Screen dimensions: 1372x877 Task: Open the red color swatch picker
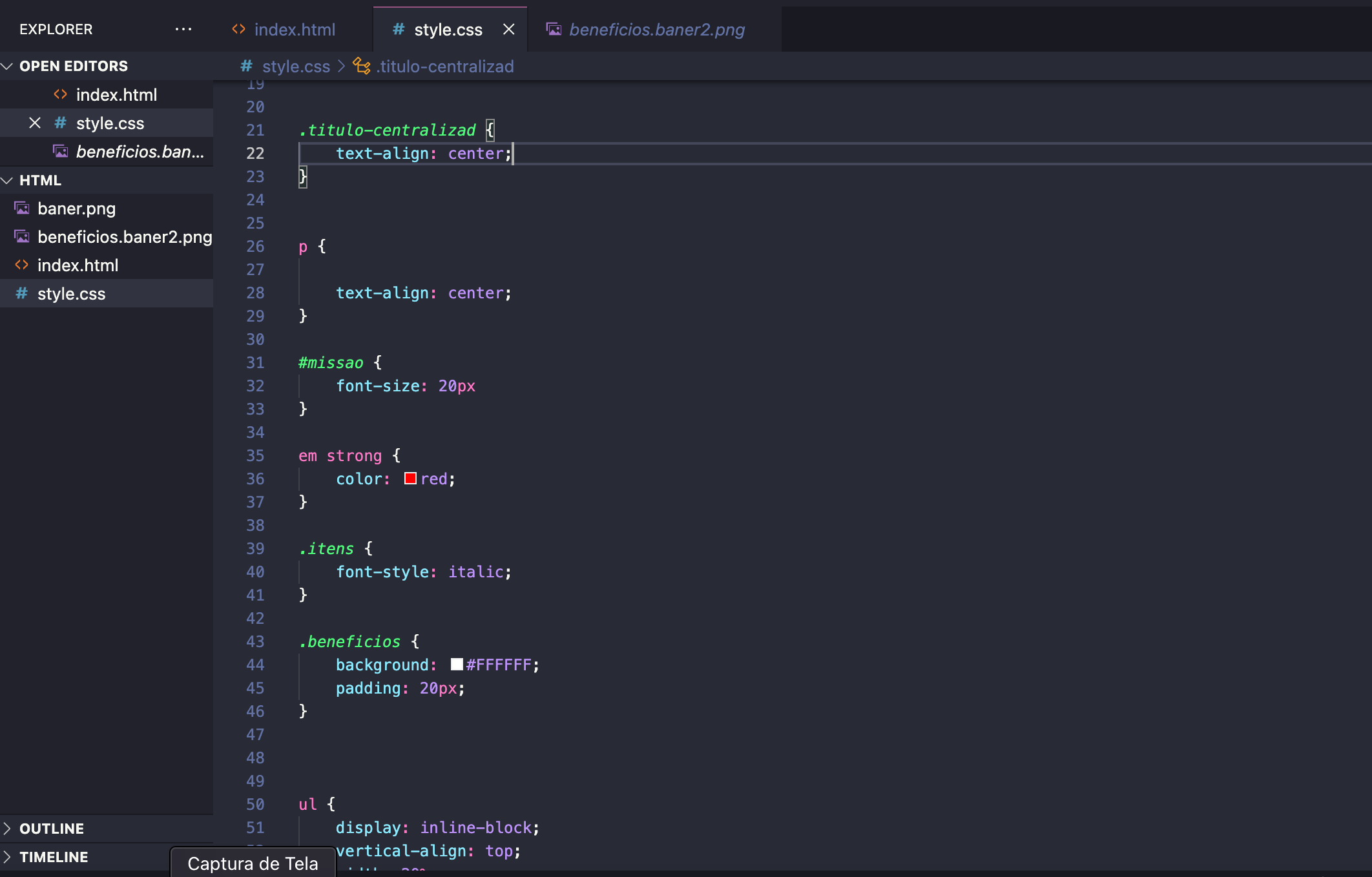click(410, 479)
